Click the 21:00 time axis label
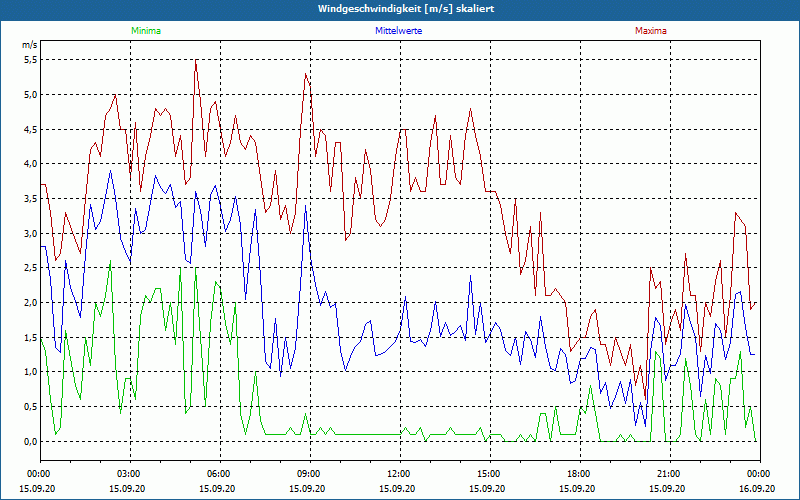 670,474
